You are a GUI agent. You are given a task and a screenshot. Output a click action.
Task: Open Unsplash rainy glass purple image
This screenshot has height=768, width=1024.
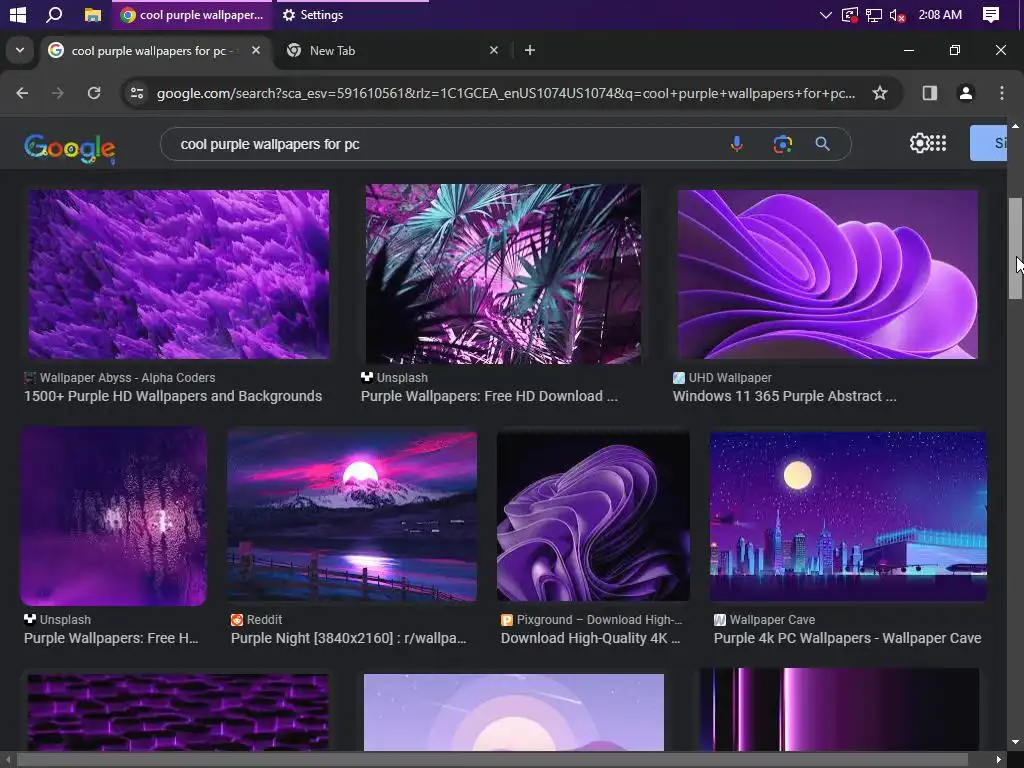point(114,516)
